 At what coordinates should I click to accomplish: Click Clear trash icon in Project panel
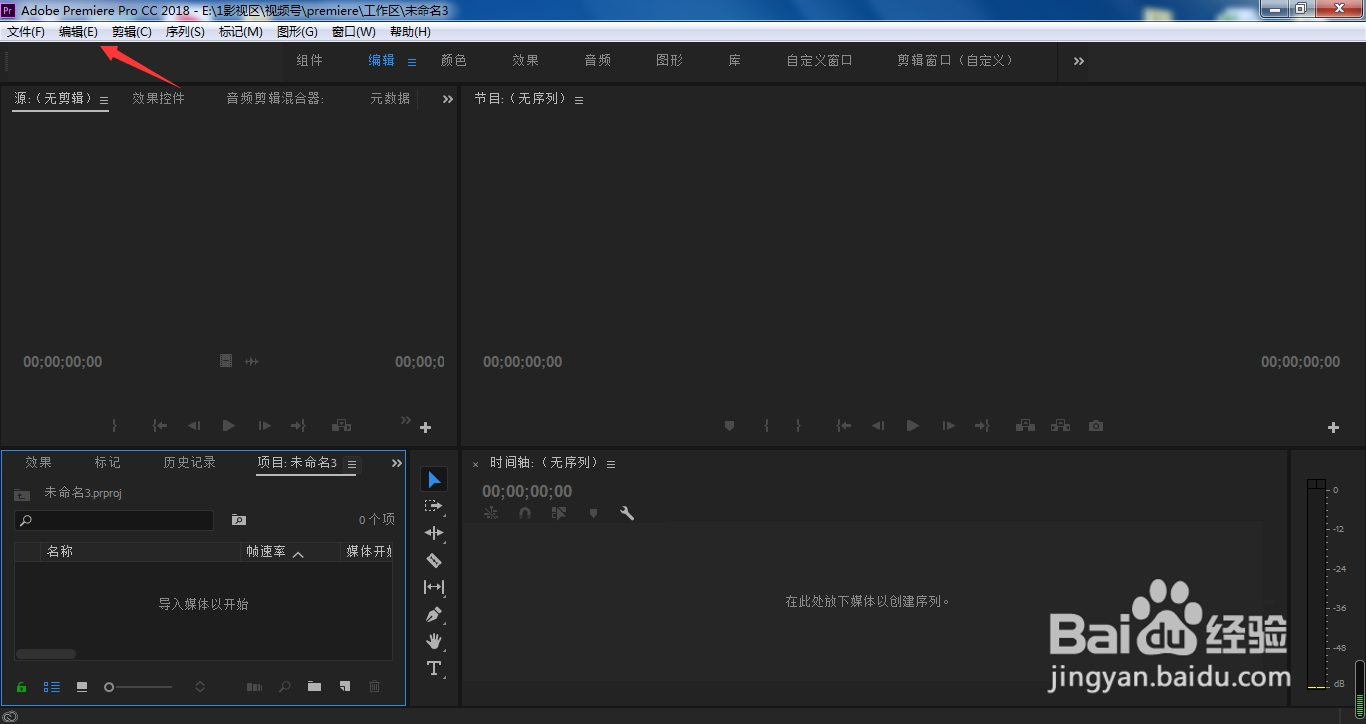tap(375, 687)
